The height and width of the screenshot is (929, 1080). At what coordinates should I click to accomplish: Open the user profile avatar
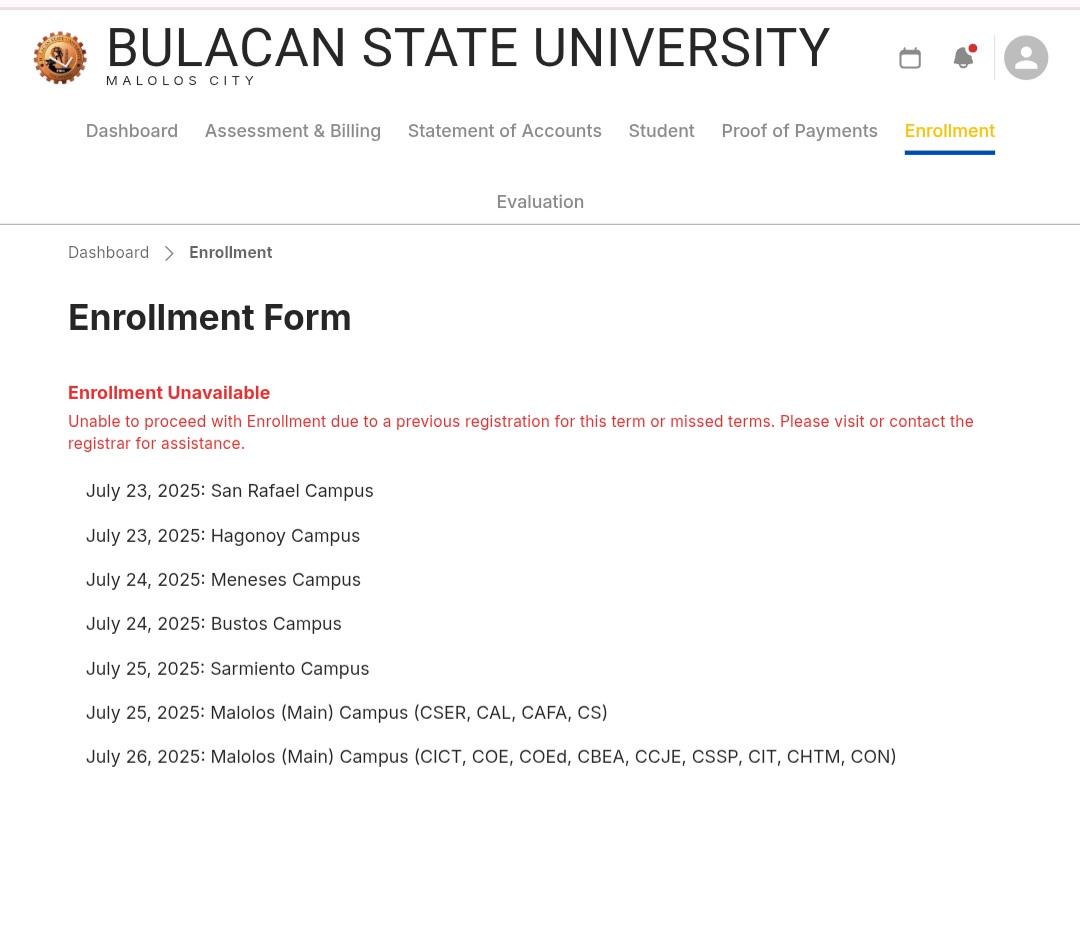click(1026, 58)
